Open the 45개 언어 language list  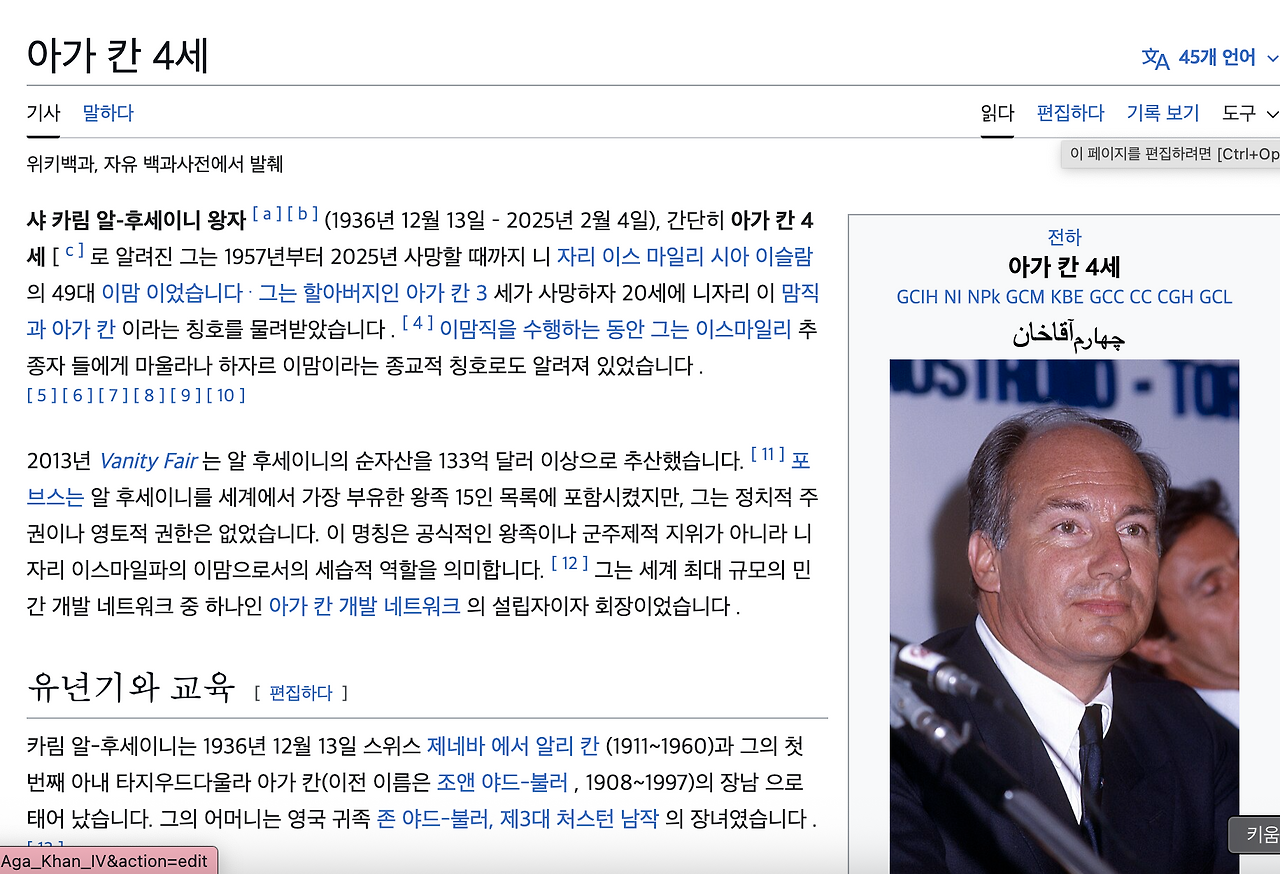coord(1217,58)
